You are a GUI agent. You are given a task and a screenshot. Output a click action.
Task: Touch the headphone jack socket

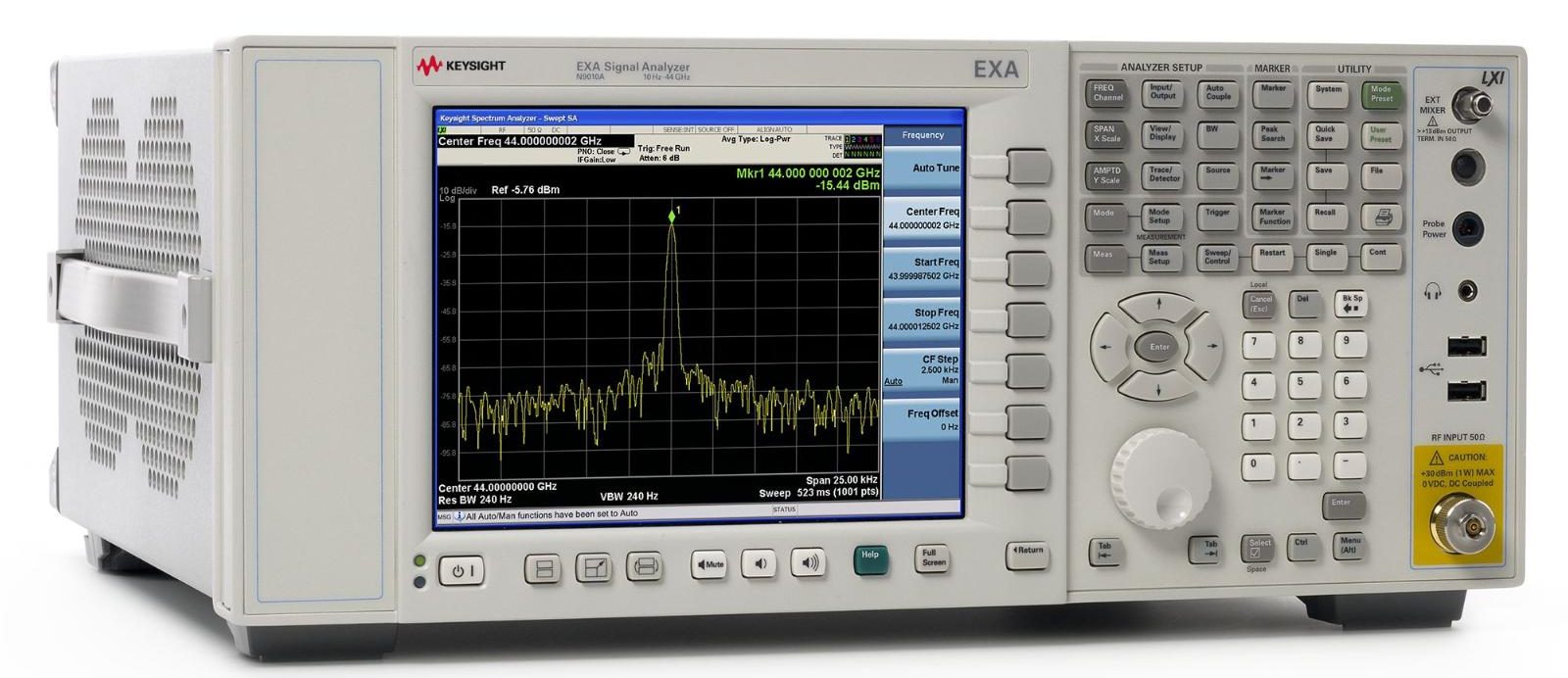click(x=1466, y=291)
